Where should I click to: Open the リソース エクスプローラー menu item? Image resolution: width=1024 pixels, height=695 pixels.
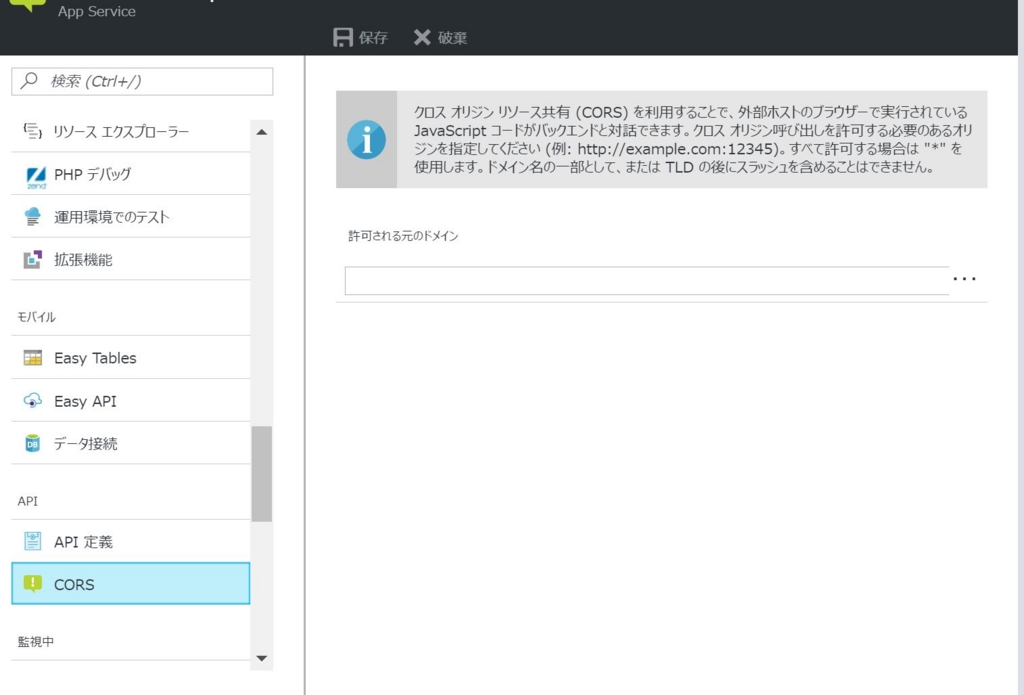(131, 131)
